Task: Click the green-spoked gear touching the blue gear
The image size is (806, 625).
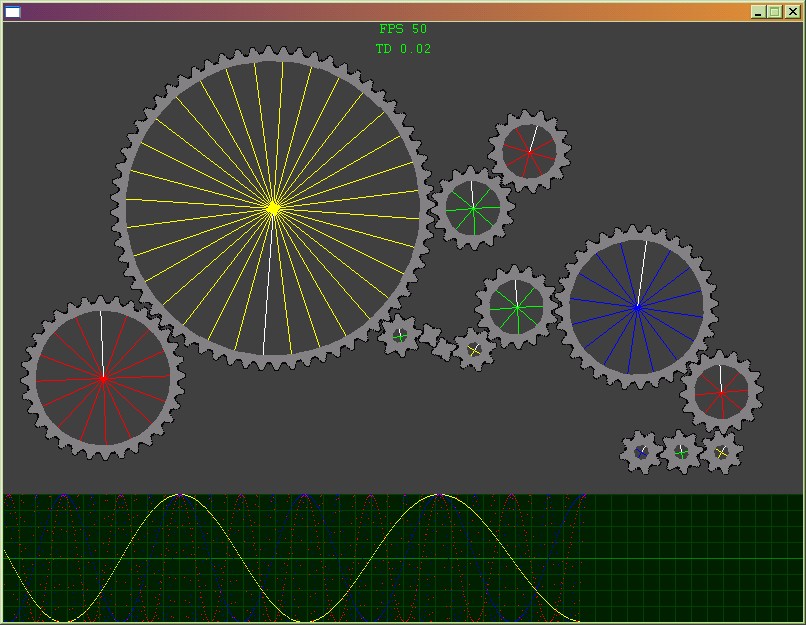Action: (x=517, y=307)
